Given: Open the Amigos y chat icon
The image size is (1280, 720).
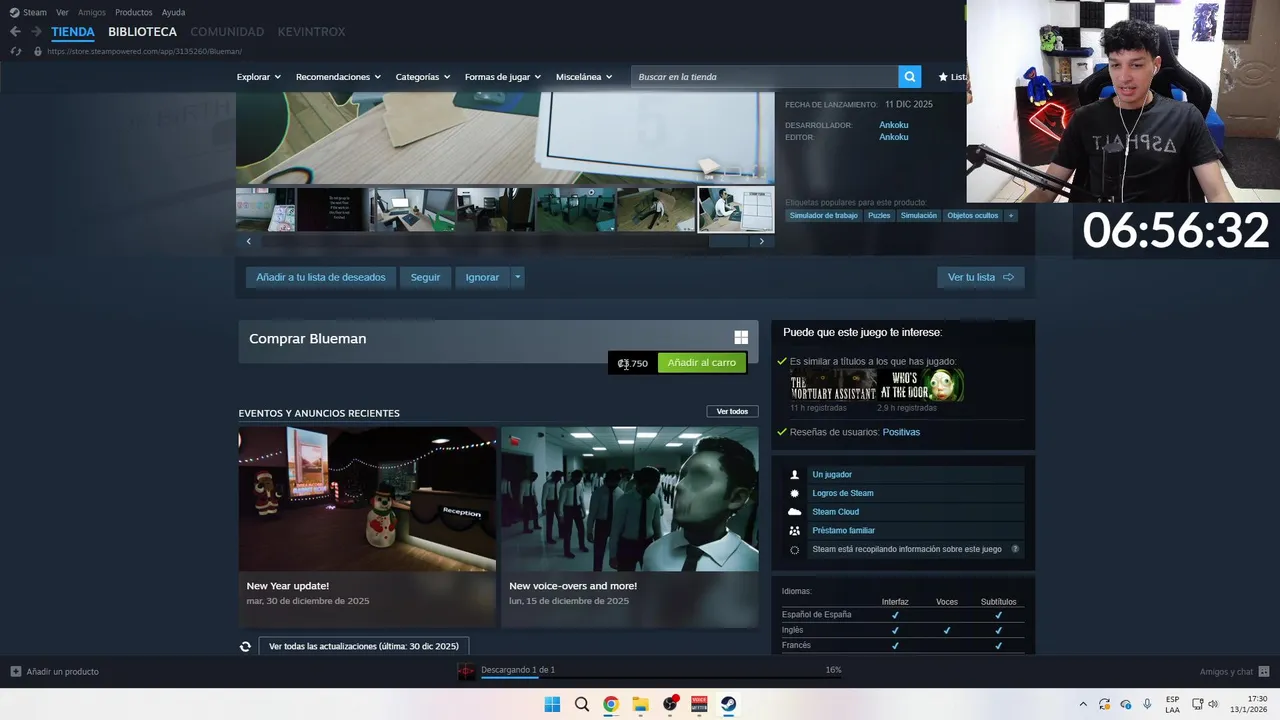Looking at the screenshot, I should pyautogui.click(x=1264, y=672).
